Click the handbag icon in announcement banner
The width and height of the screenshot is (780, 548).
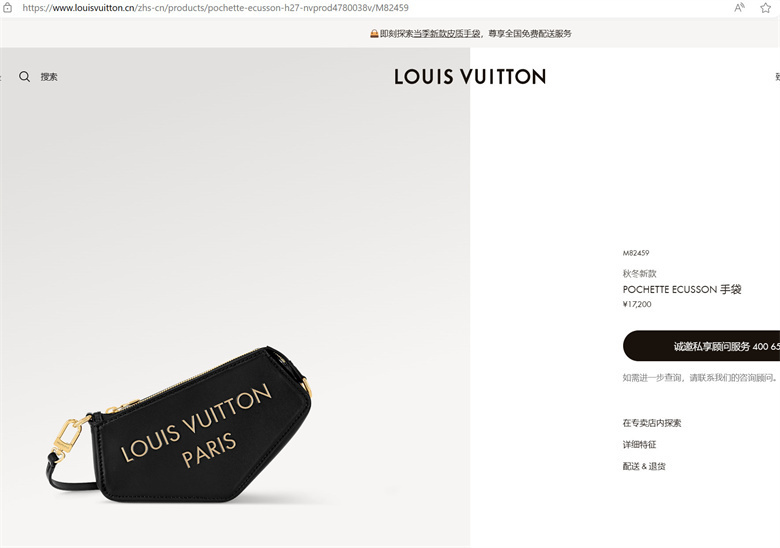point(374,33)
